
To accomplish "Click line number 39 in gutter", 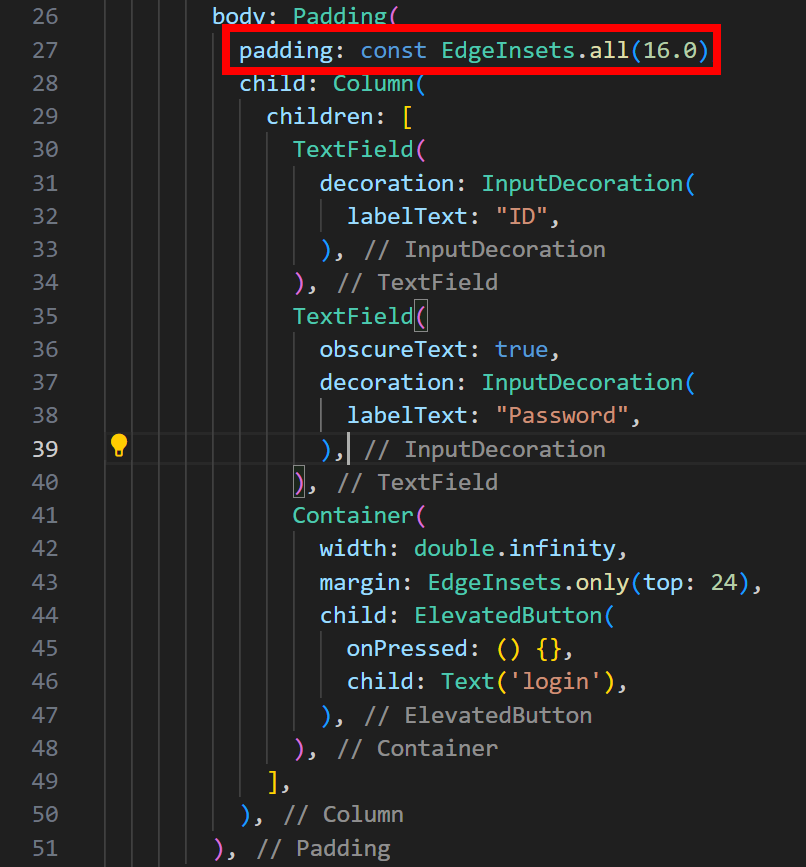I will (45, 450).
